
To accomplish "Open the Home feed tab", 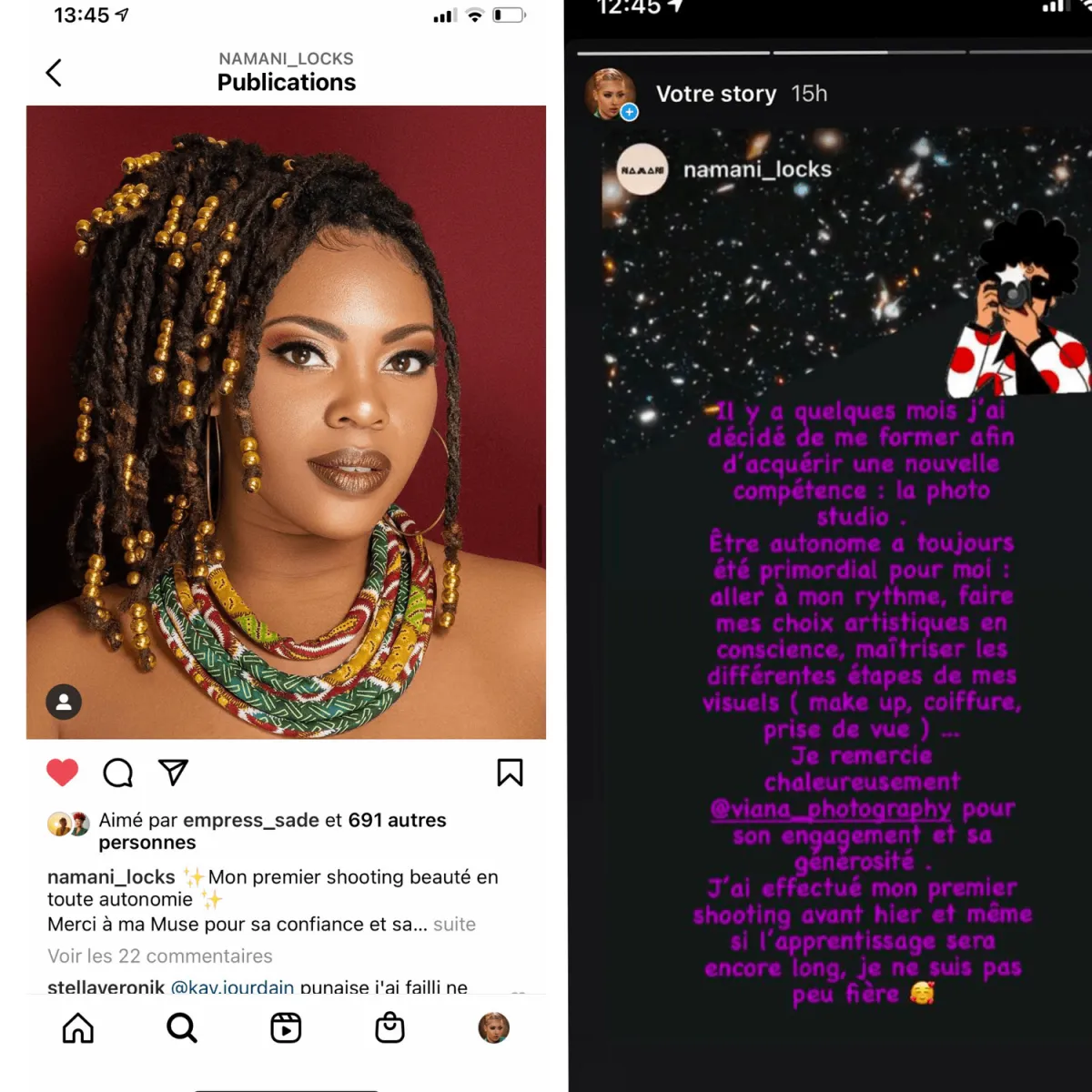I will pyautogui.click(x=78, y=1027).
